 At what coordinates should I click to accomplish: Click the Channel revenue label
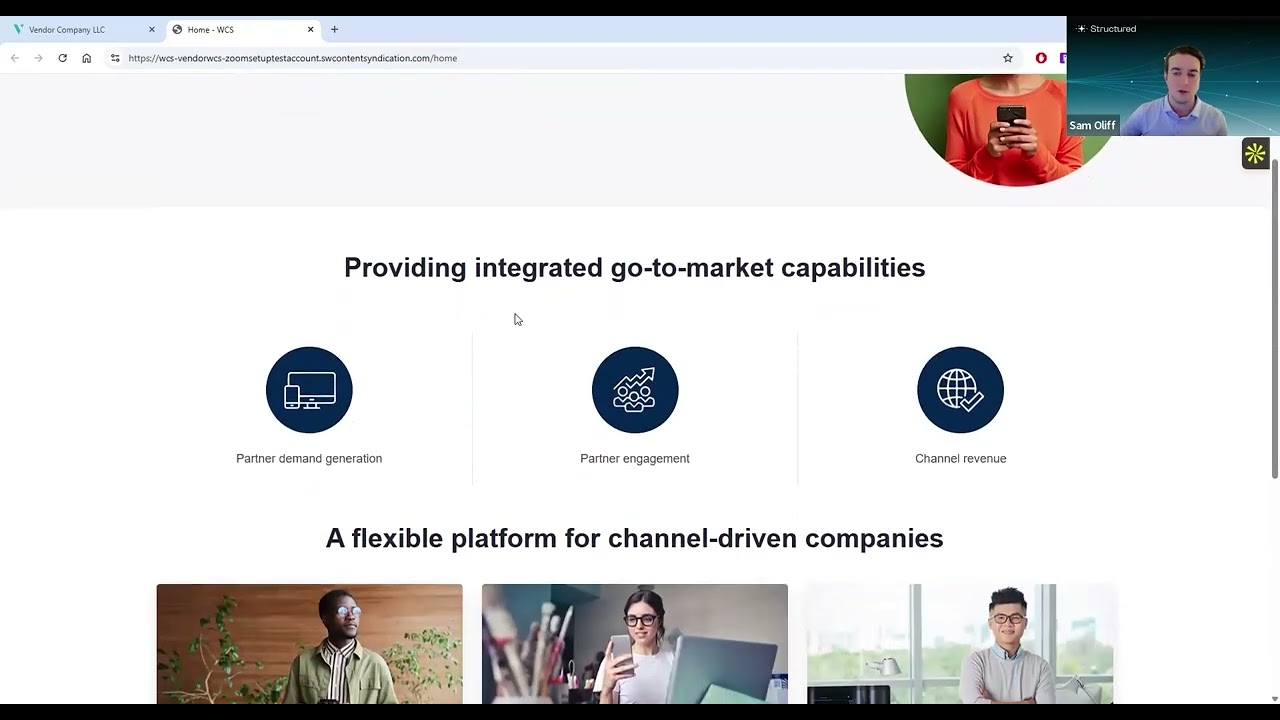click(960, 459)
